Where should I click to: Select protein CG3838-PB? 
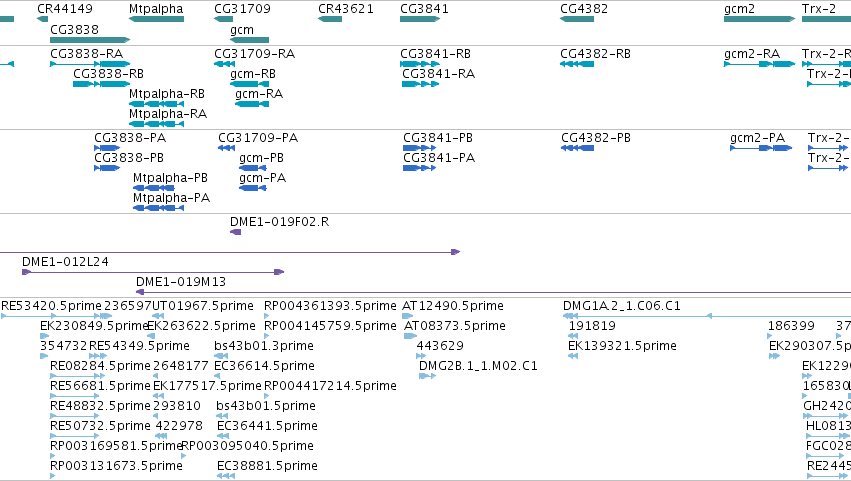pos(129,158)
